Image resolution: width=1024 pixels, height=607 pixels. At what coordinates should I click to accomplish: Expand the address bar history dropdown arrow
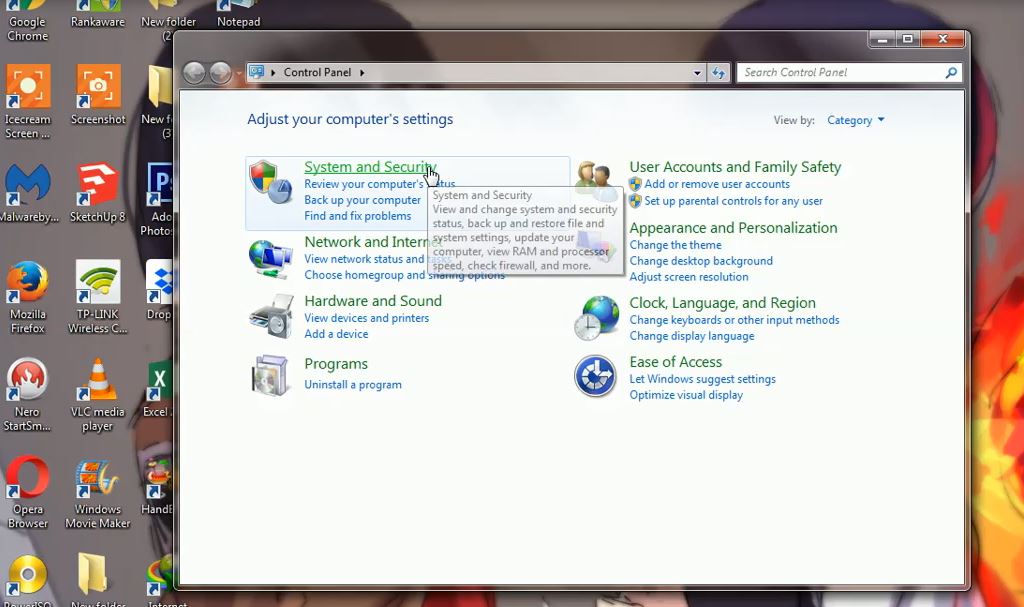click(x=697, y=73)
